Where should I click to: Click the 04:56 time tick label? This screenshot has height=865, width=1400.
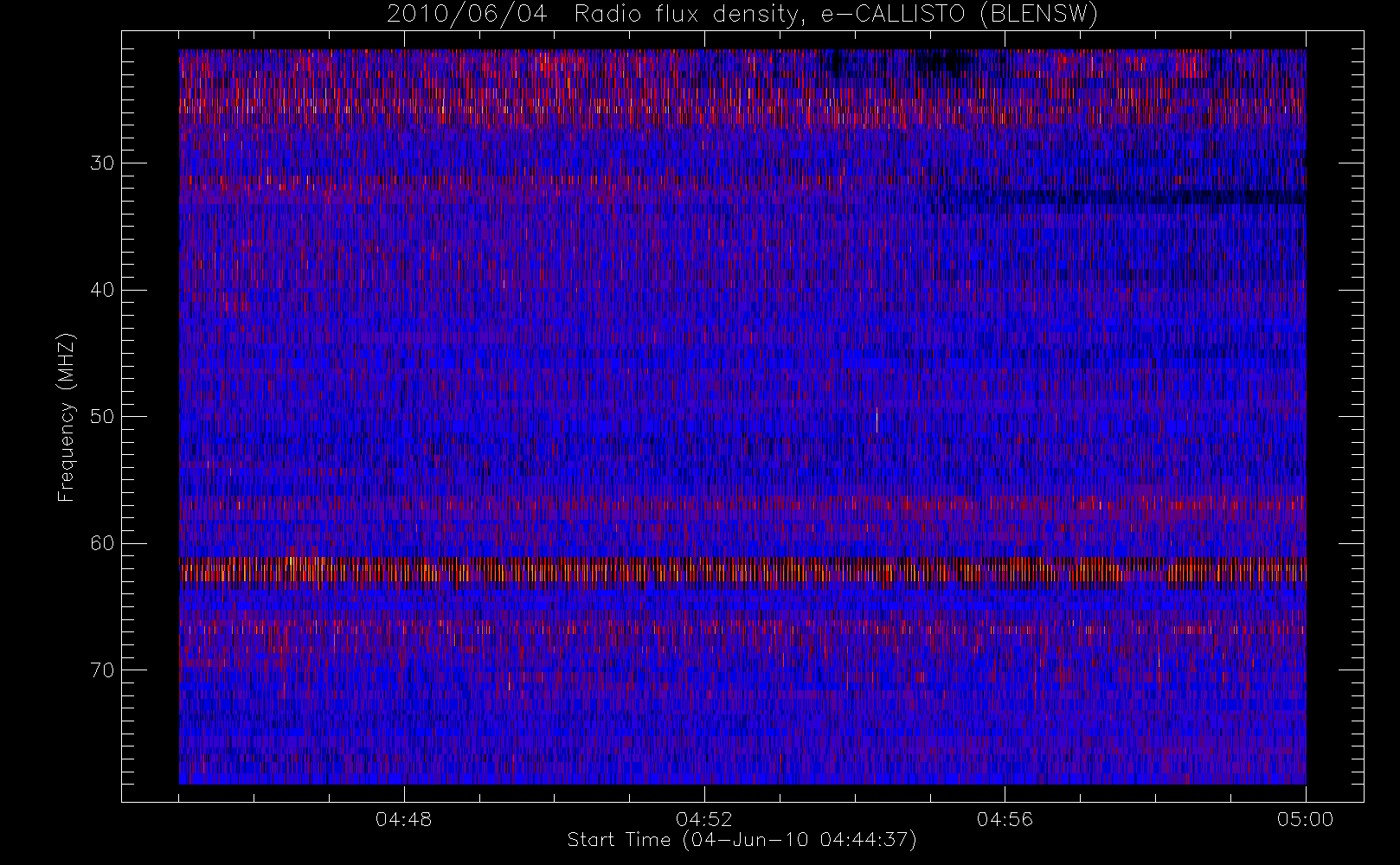click(1005, 819)
